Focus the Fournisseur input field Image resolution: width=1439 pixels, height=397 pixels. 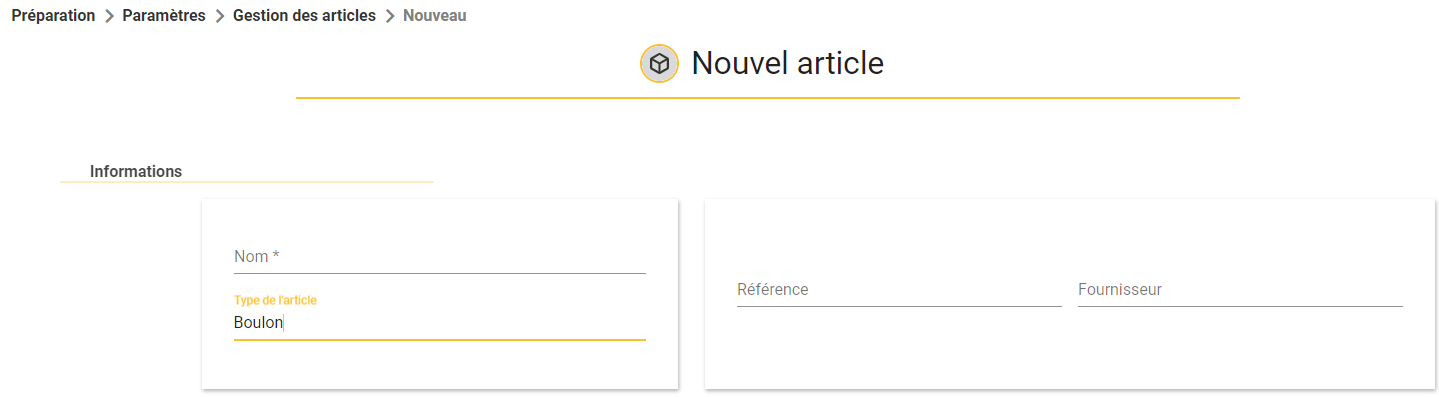[1240, 290]
